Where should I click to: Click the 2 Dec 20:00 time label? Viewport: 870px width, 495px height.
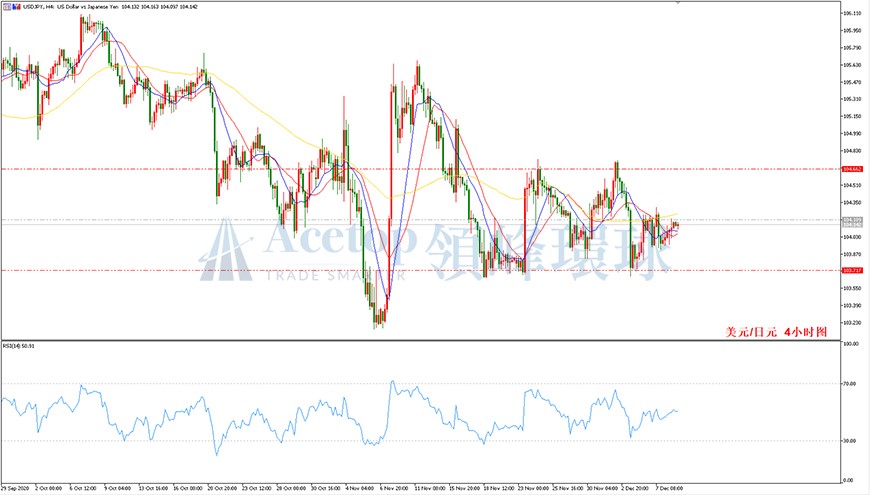pos(635,488)
